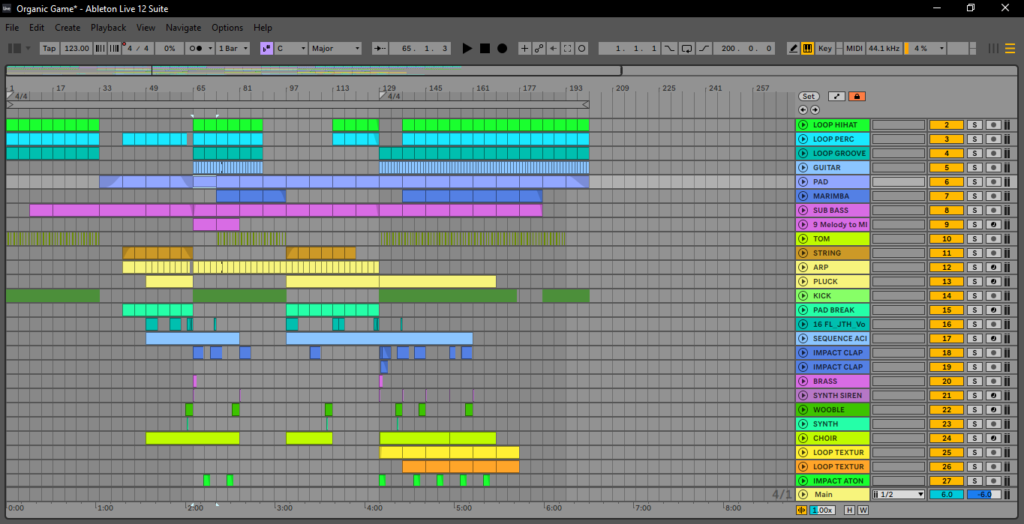
Task: Click the Scale Mode purple icon
Action: [267, 48]
